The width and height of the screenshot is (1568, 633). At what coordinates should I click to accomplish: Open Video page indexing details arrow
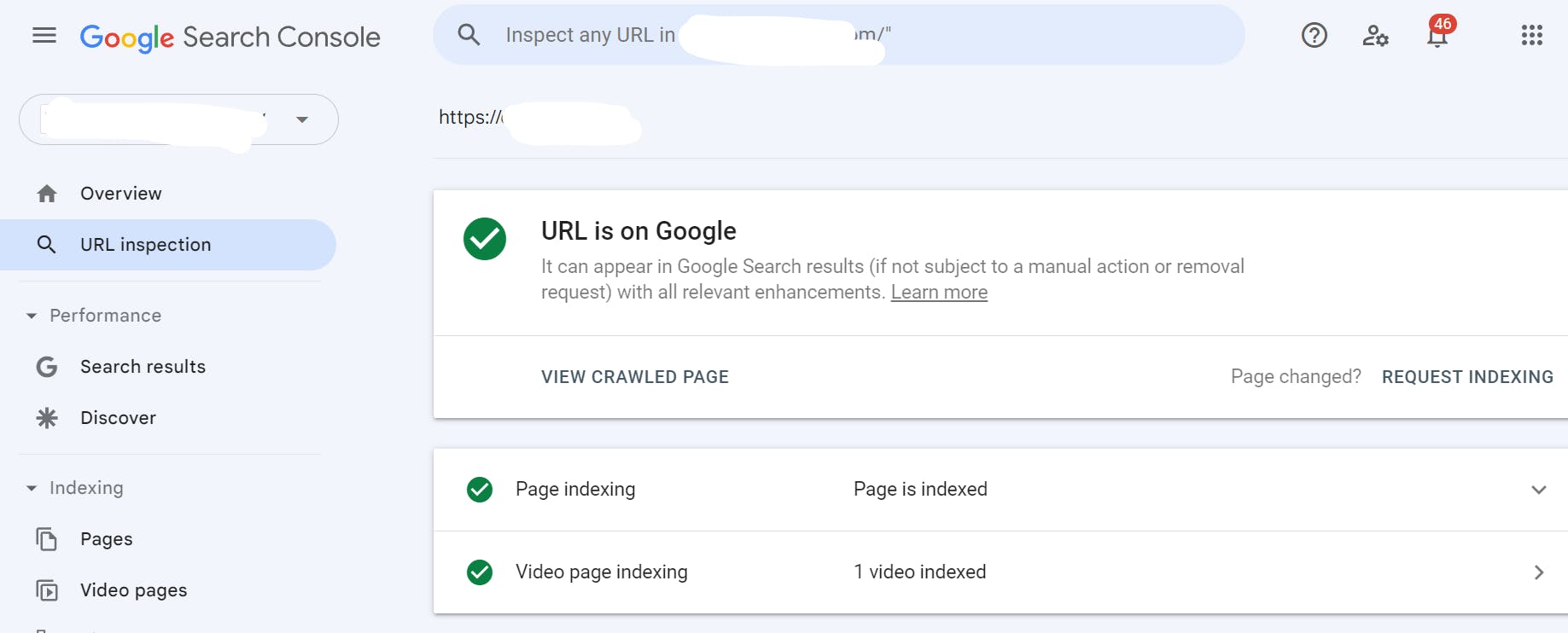(1539, 572)
